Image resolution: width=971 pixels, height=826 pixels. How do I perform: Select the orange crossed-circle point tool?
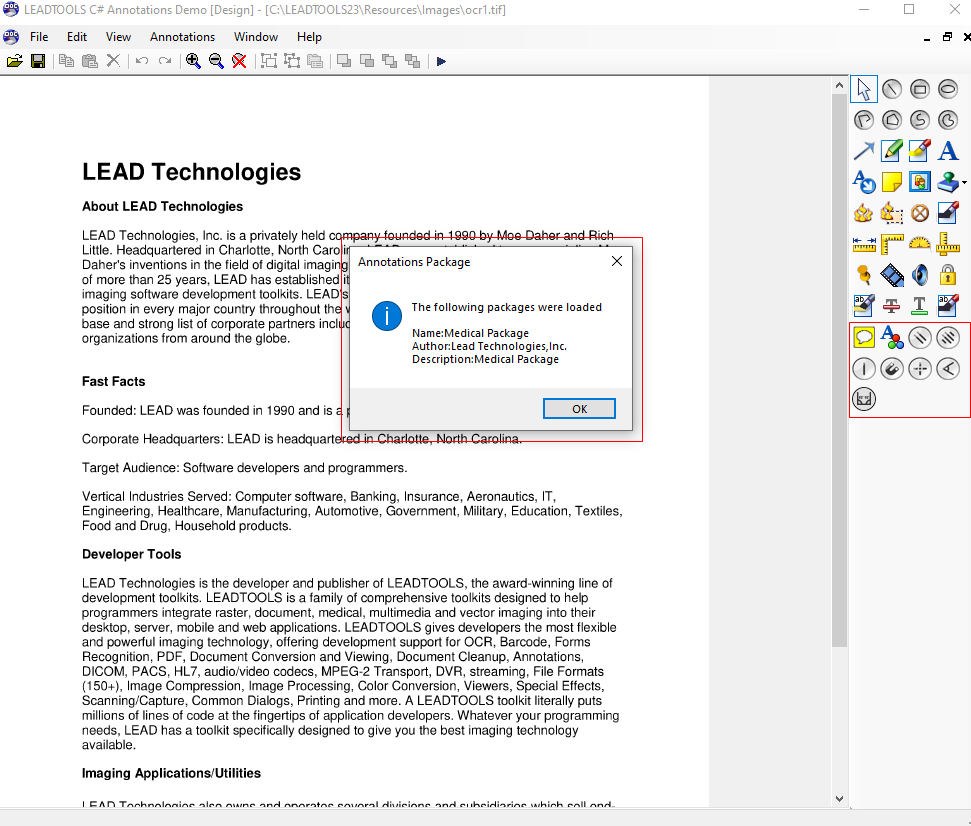pyautogui.click(x=920, y=213)
